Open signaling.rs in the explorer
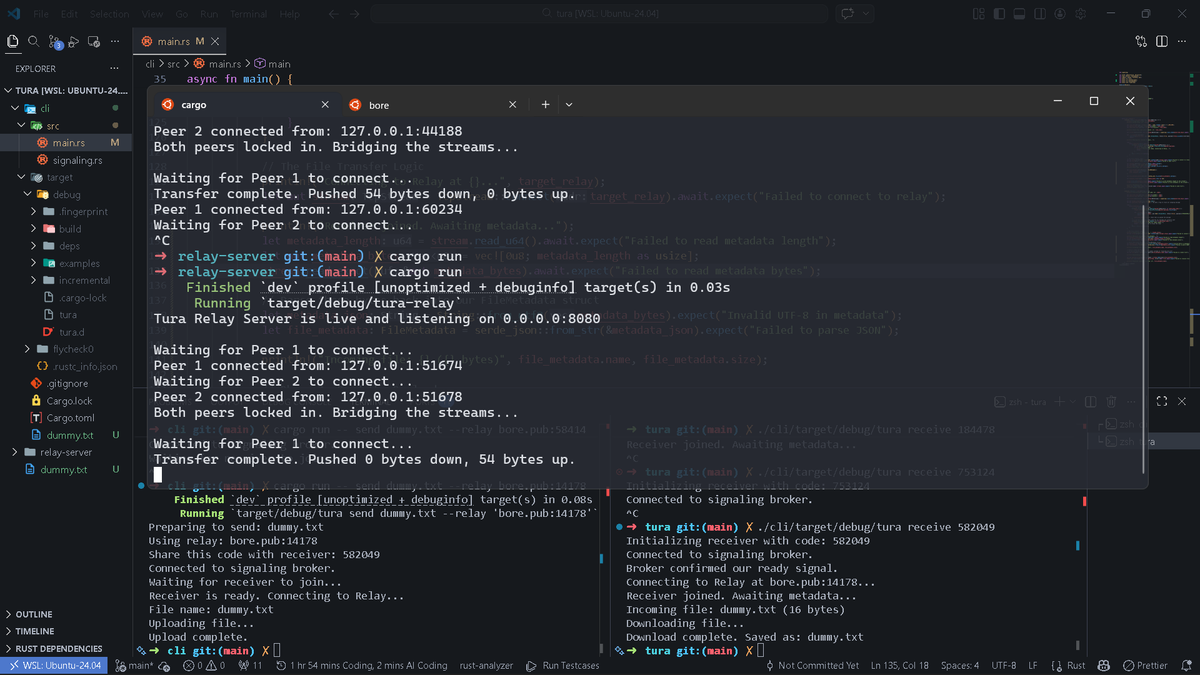Image resolution: width=1200 pixels, height=675 pixels. tap(66, 160)
